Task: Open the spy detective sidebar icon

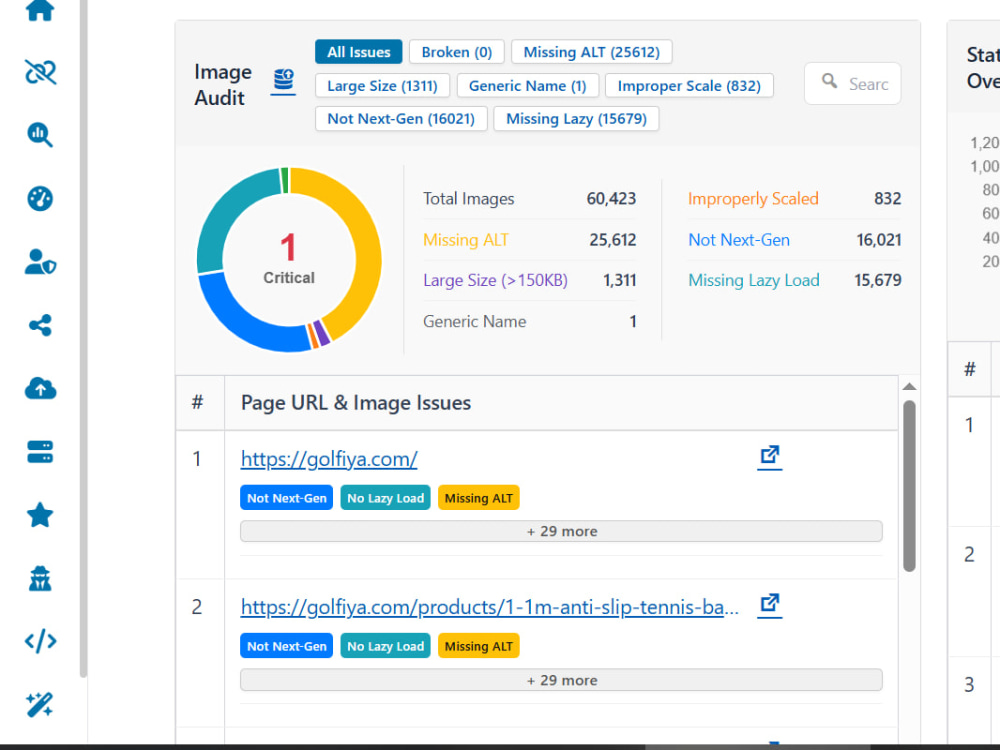Action: click(40, 578)
